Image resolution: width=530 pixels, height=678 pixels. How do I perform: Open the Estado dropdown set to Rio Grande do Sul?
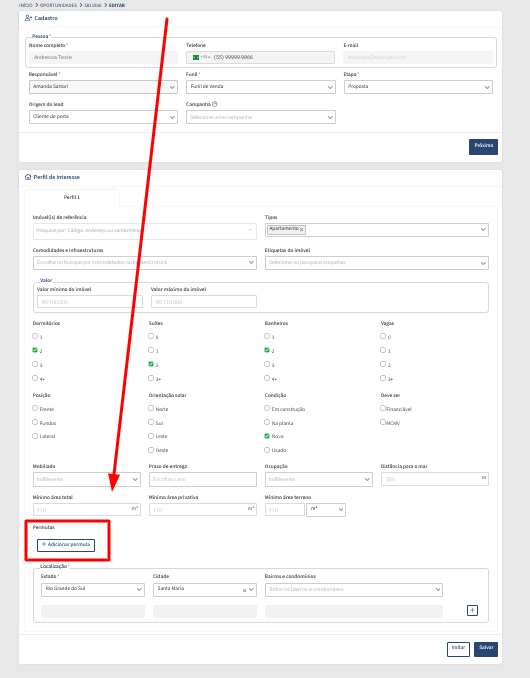93,590
